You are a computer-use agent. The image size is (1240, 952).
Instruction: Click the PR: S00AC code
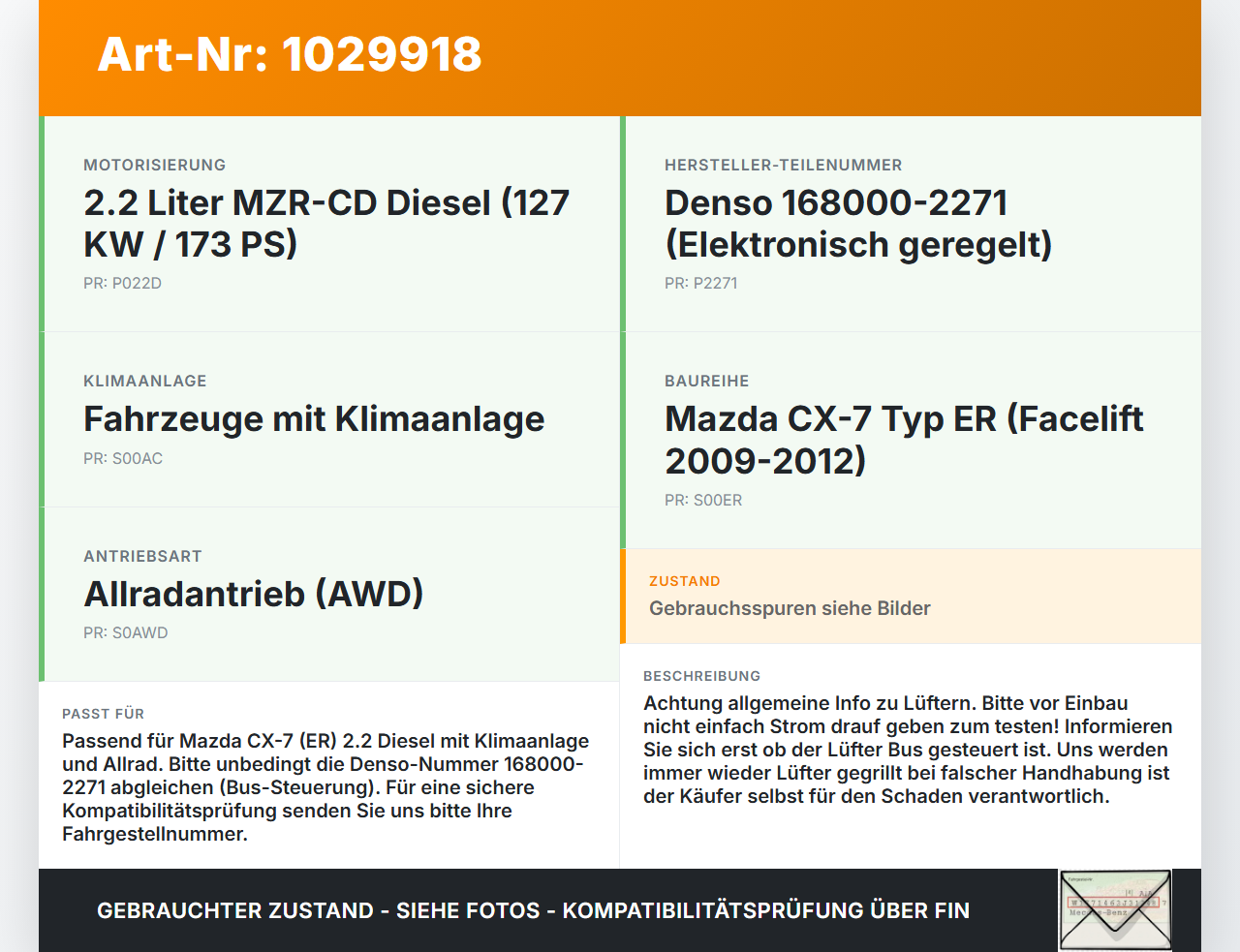[x=123, y=458]
